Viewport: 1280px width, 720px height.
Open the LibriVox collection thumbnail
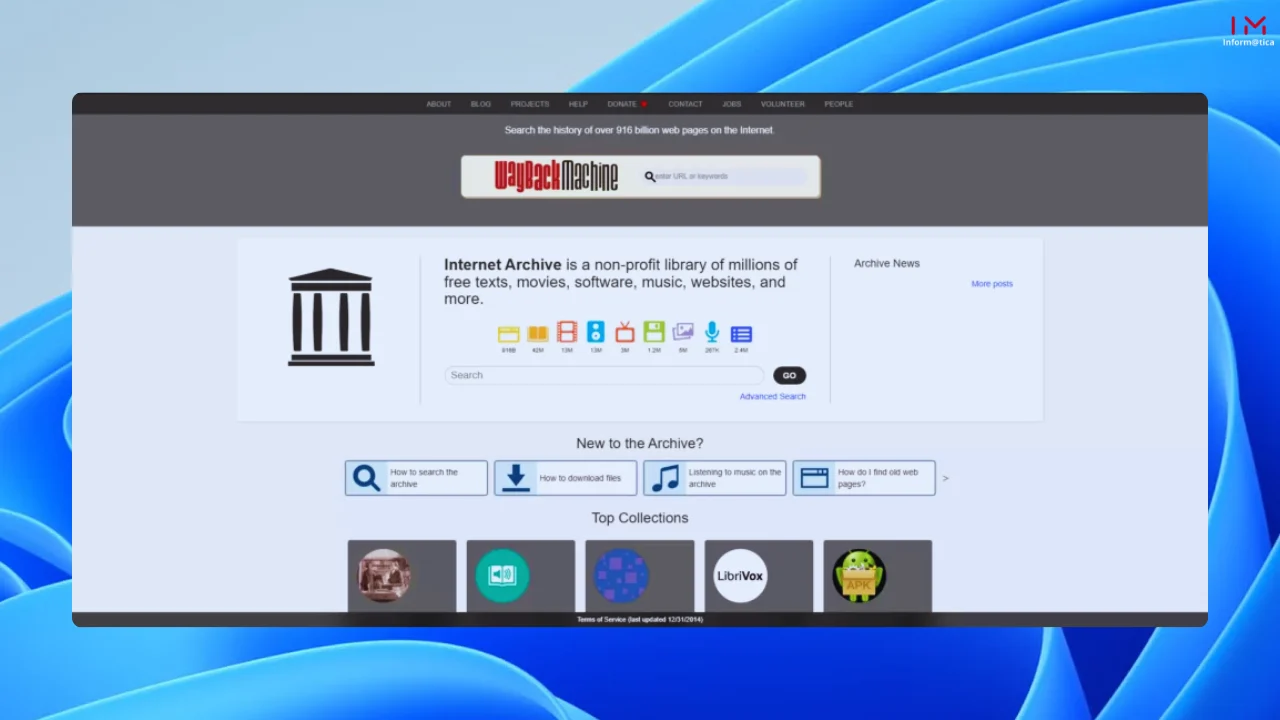(740, 576)
